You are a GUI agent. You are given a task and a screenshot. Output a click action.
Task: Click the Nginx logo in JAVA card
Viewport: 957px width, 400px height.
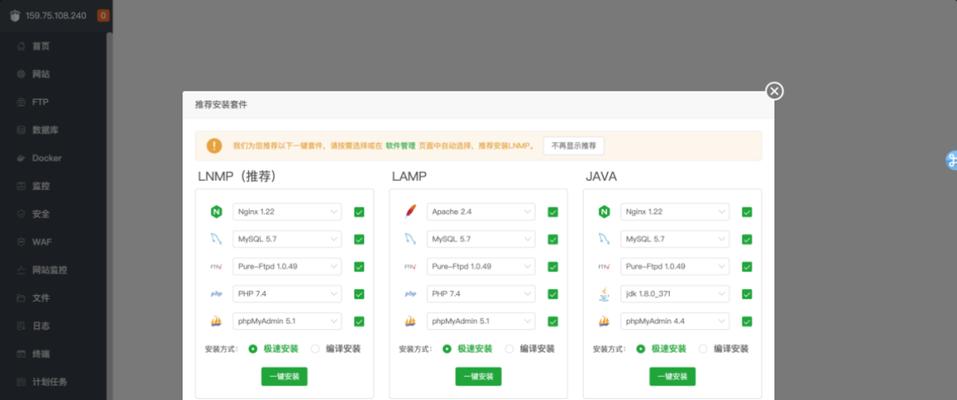(604, 212)
